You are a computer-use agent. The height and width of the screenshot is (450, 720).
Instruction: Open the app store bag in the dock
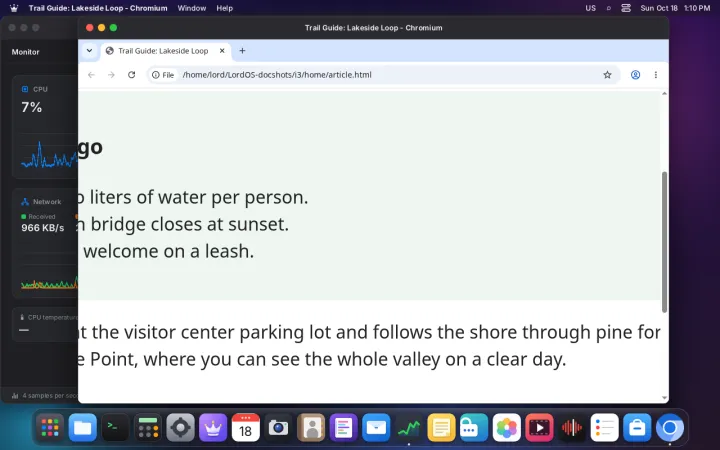click(637, 428)
